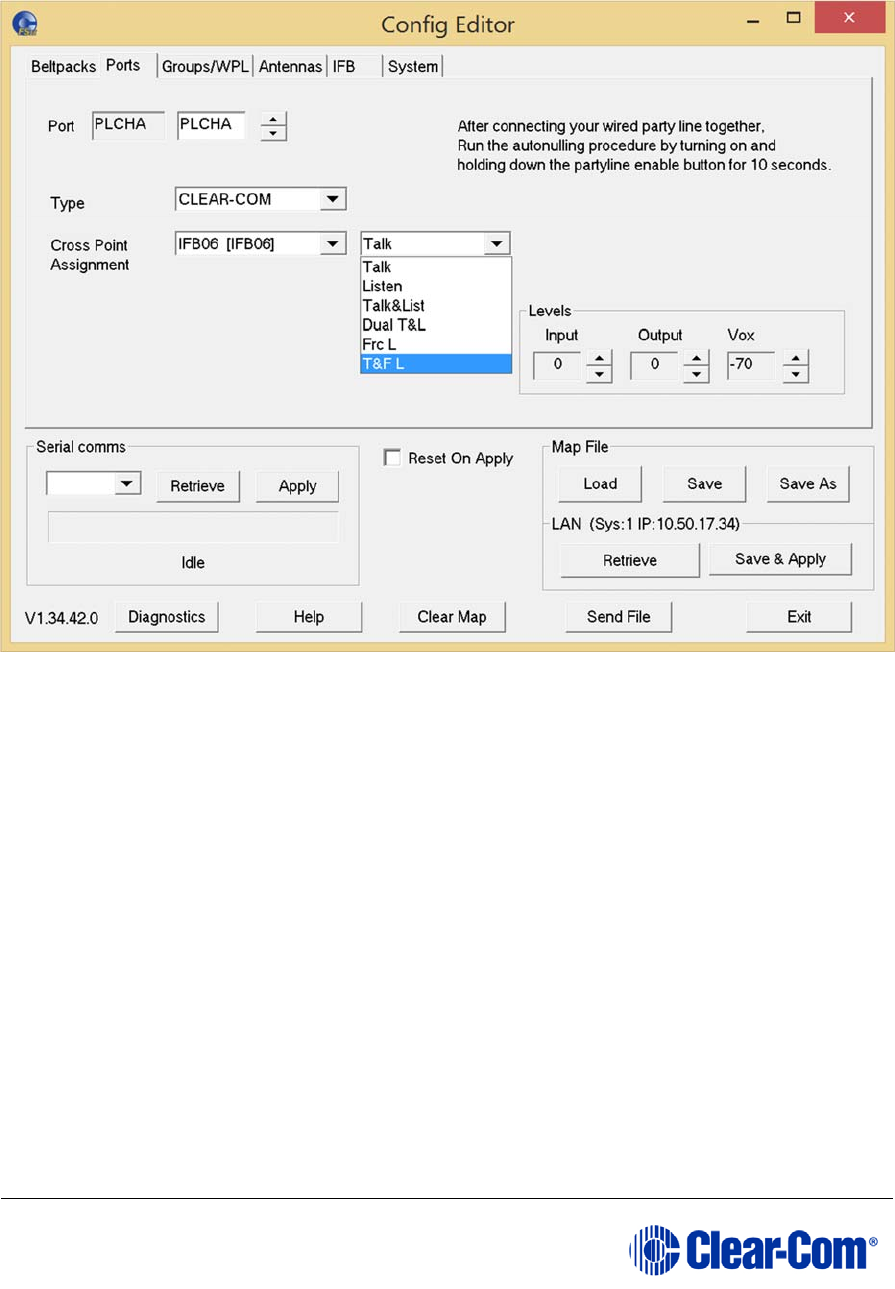
Task: Select Dual T&L option in list
Action: [x=436, y=325]
